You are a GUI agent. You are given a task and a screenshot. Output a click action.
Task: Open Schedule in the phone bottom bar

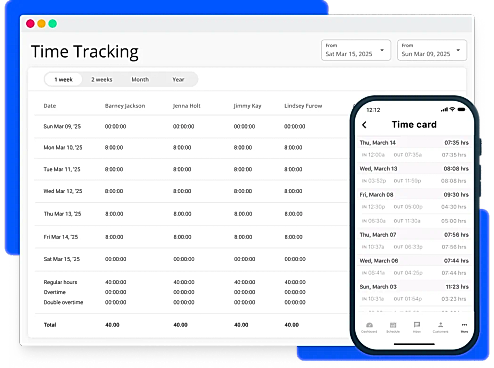393,327
